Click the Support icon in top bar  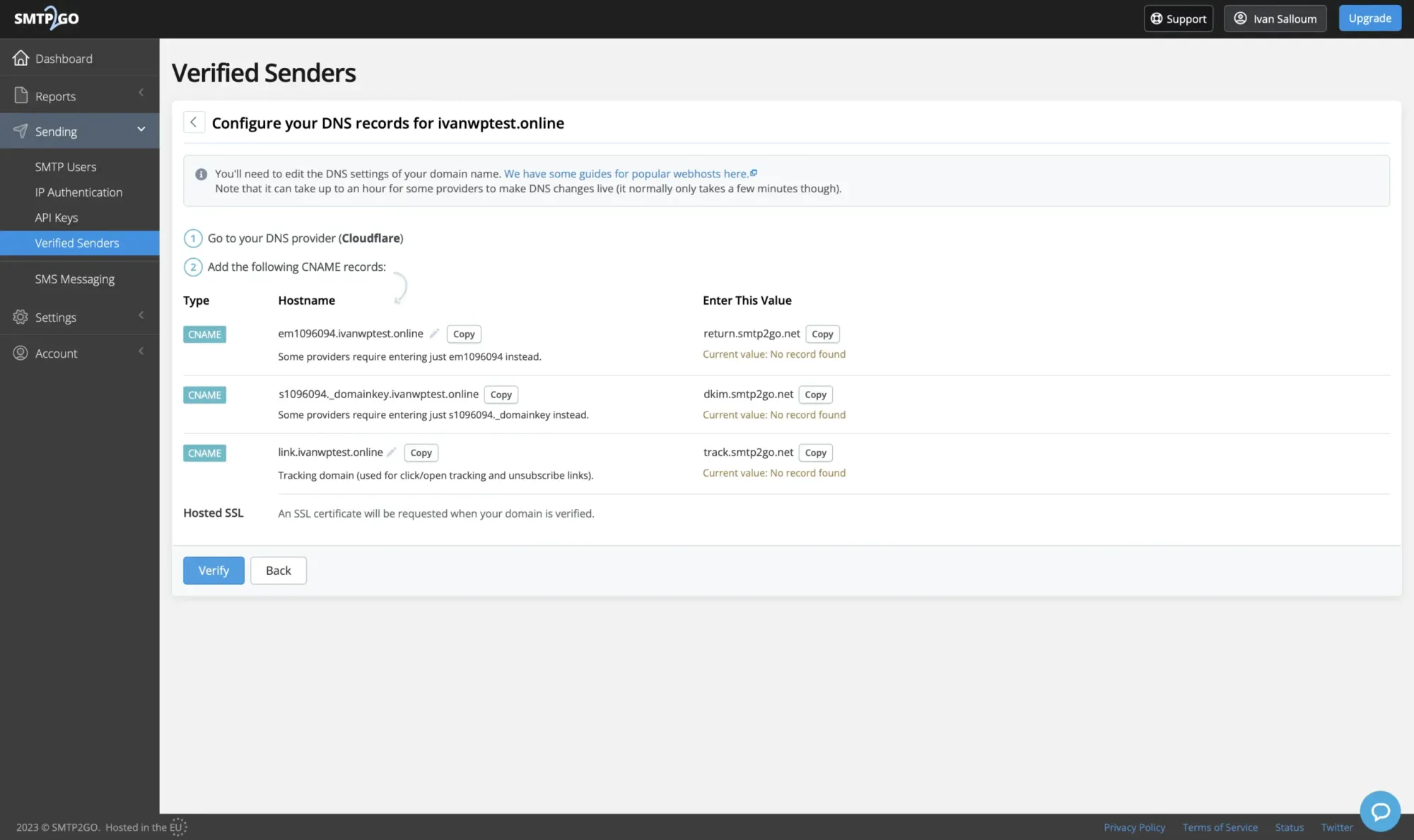coord(1157,18)
